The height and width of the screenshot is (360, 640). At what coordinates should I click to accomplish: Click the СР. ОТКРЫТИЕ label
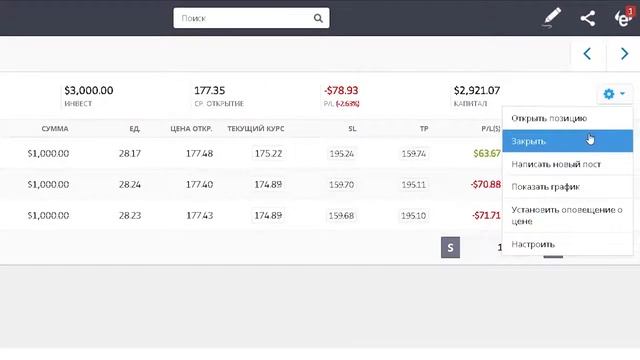219,104
